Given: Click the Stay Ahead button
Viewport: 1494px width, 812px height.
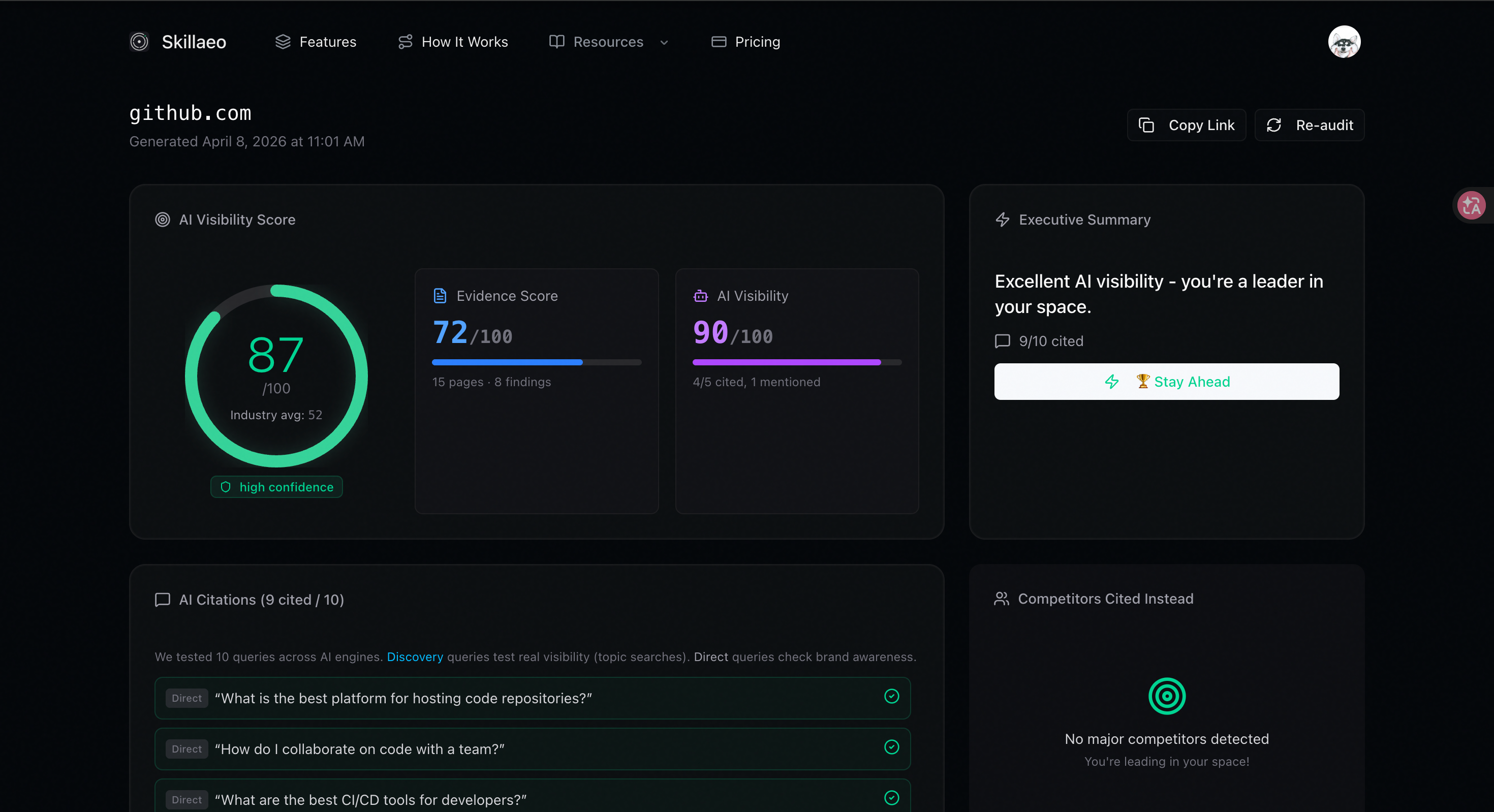Looking at the screenshot, I should (1166, 382).
